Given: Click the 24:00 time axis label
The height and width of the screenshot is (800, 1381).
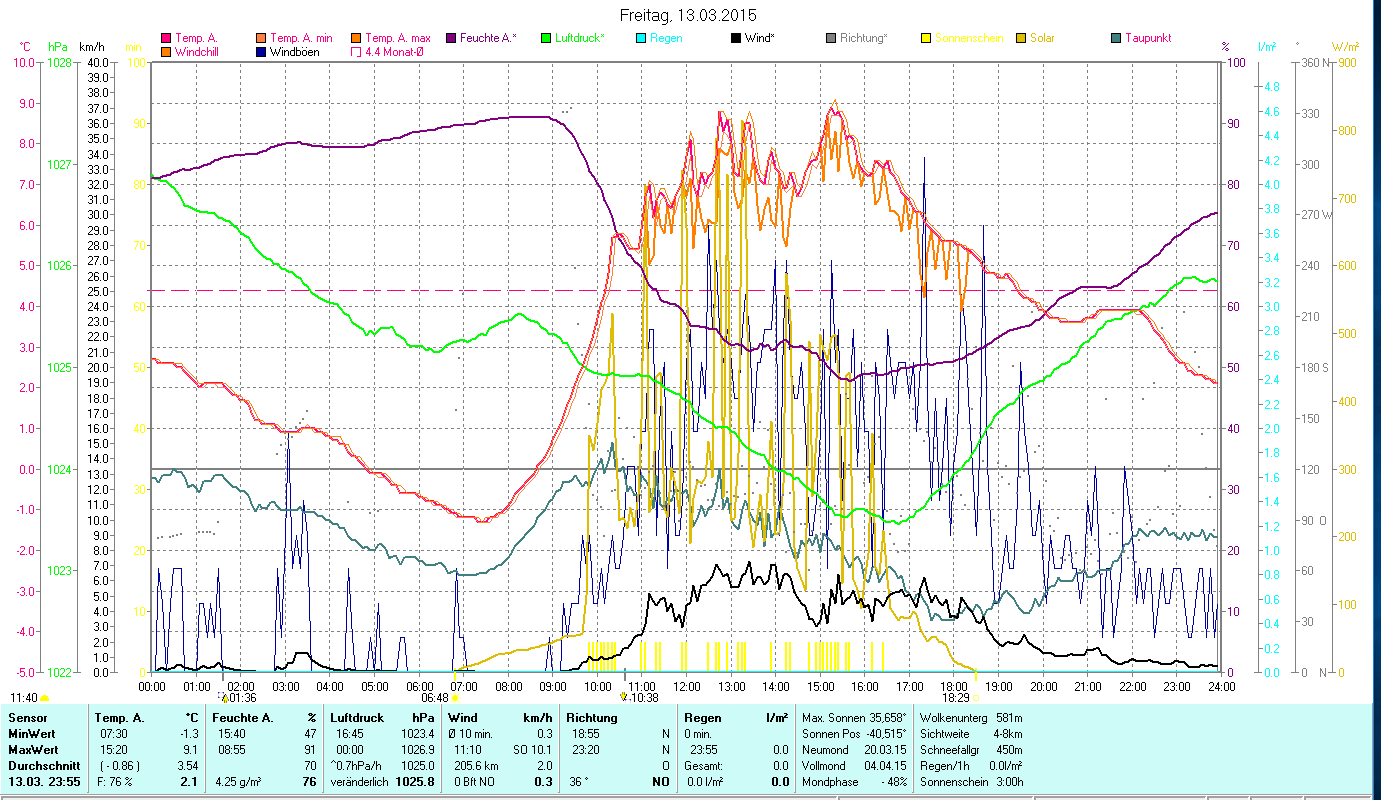Looking at the screenshot, I should pyautogui.click(x=1221, y=686).
